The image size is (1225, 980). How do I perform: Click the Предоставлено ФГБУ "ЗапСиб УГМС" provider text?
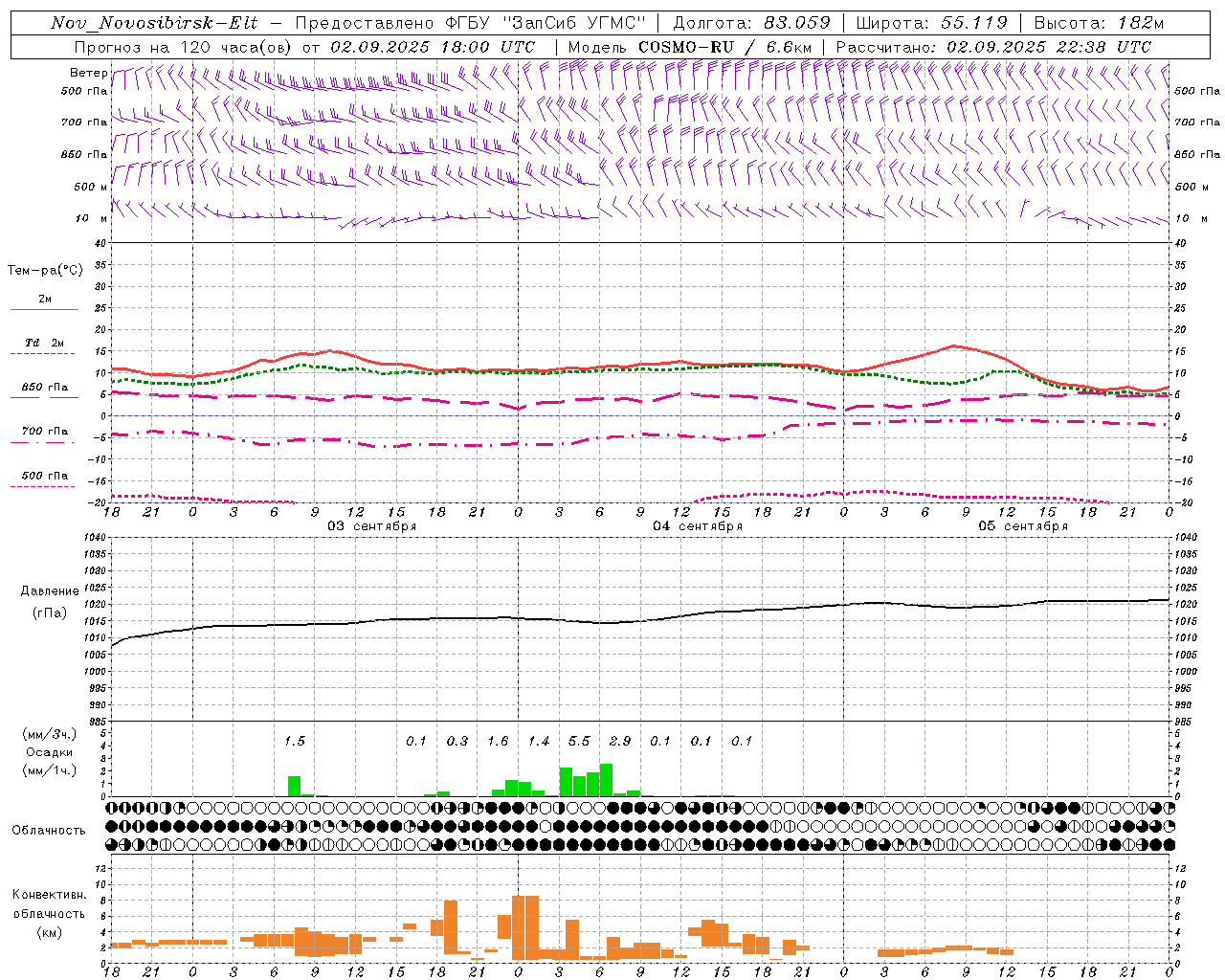coord(471,23)
